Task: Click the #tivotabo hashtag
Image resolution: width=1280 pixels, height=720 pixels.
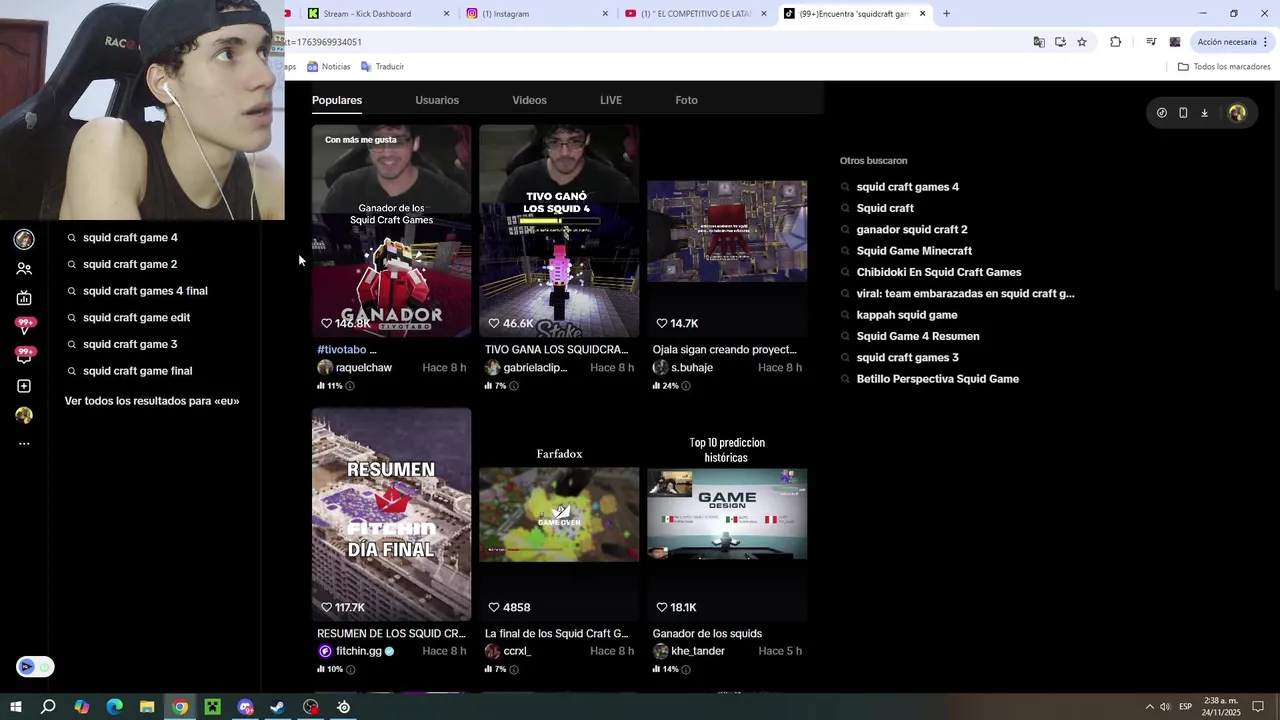Action: (x=341, y=350)
